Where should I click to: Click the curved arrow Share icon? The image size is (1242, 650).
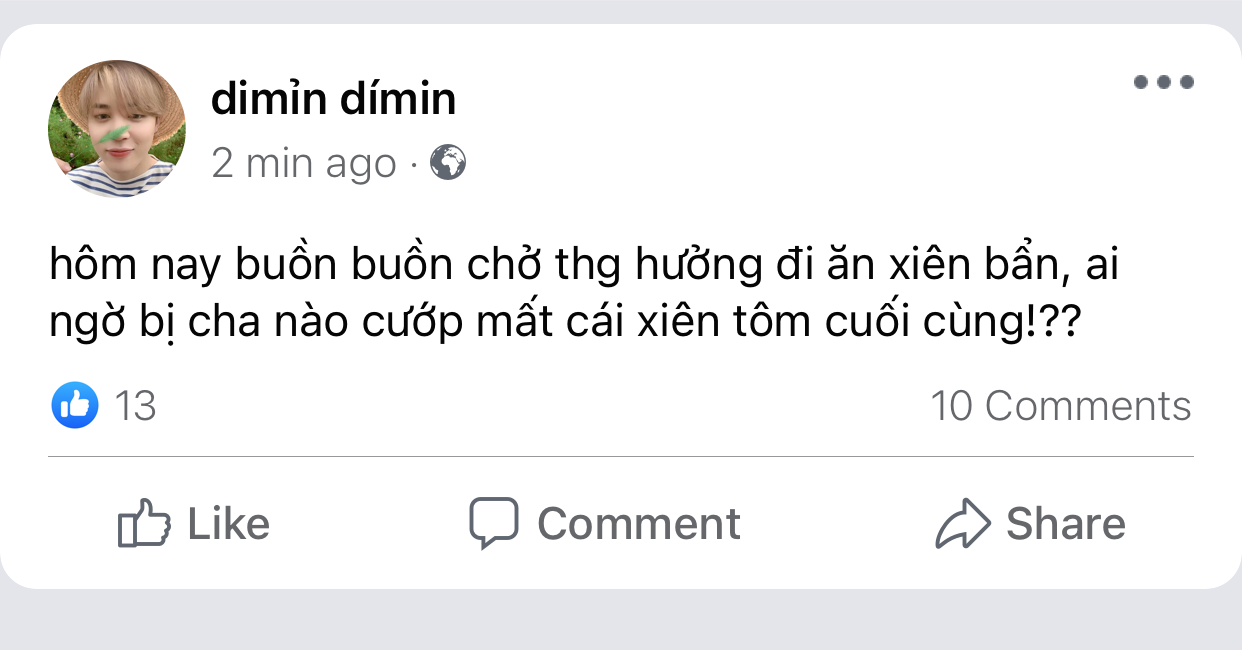962,524
